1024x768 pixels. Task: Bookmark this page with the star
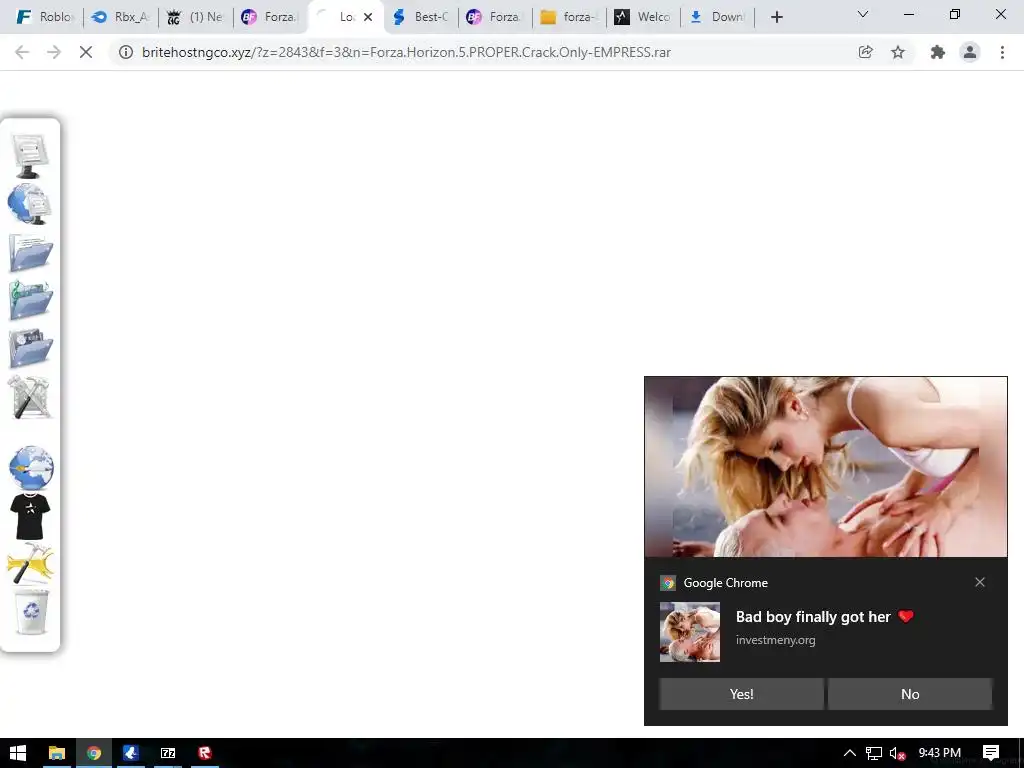tap(898, 52)
